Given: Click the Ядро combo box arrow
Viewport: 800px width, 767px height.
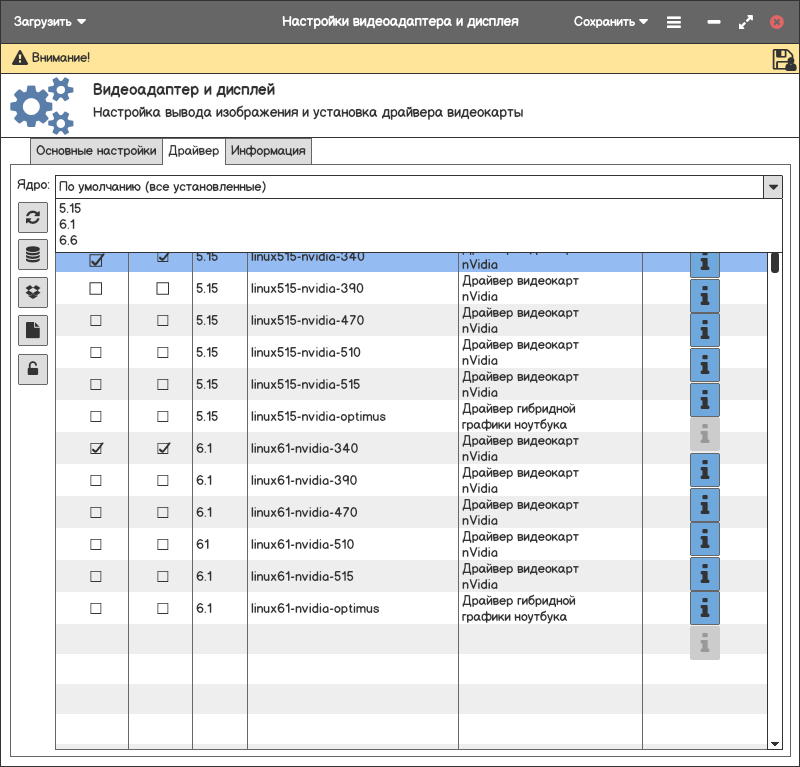Looking at the screenshot, I should click(772, 187).
